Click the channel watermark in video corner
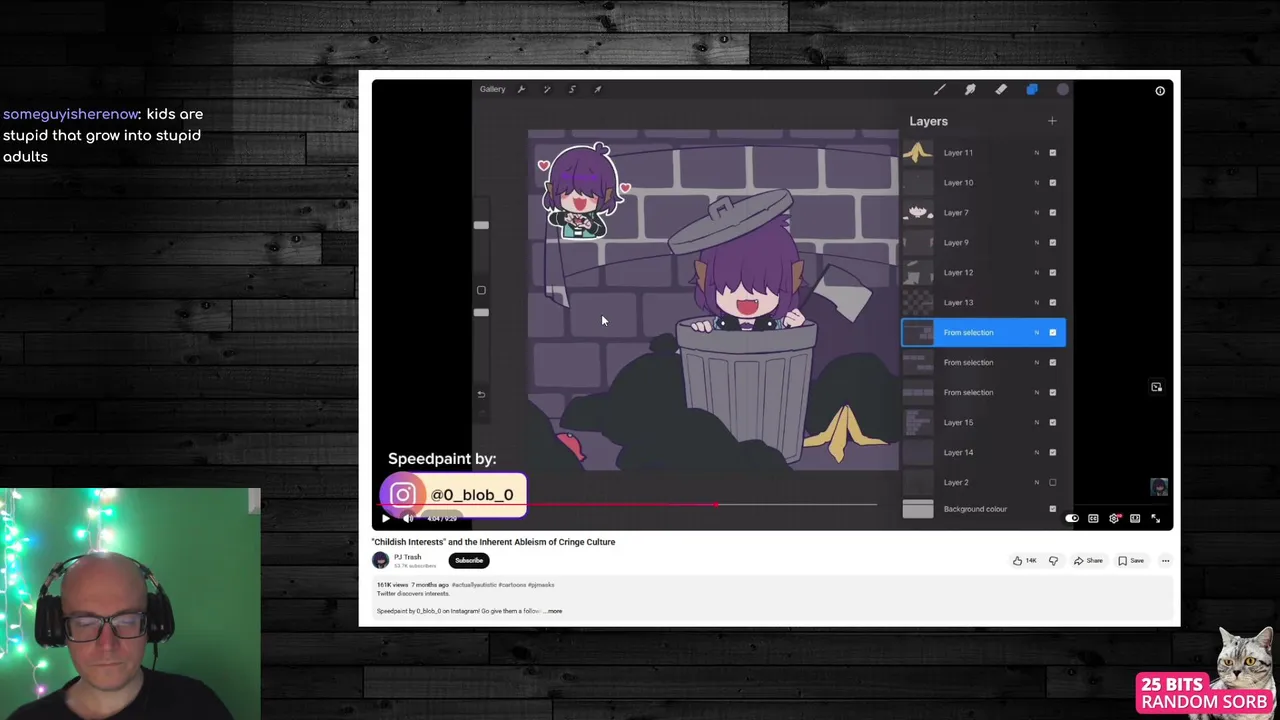This screenshot has height=720, width=1280. 1159,487
